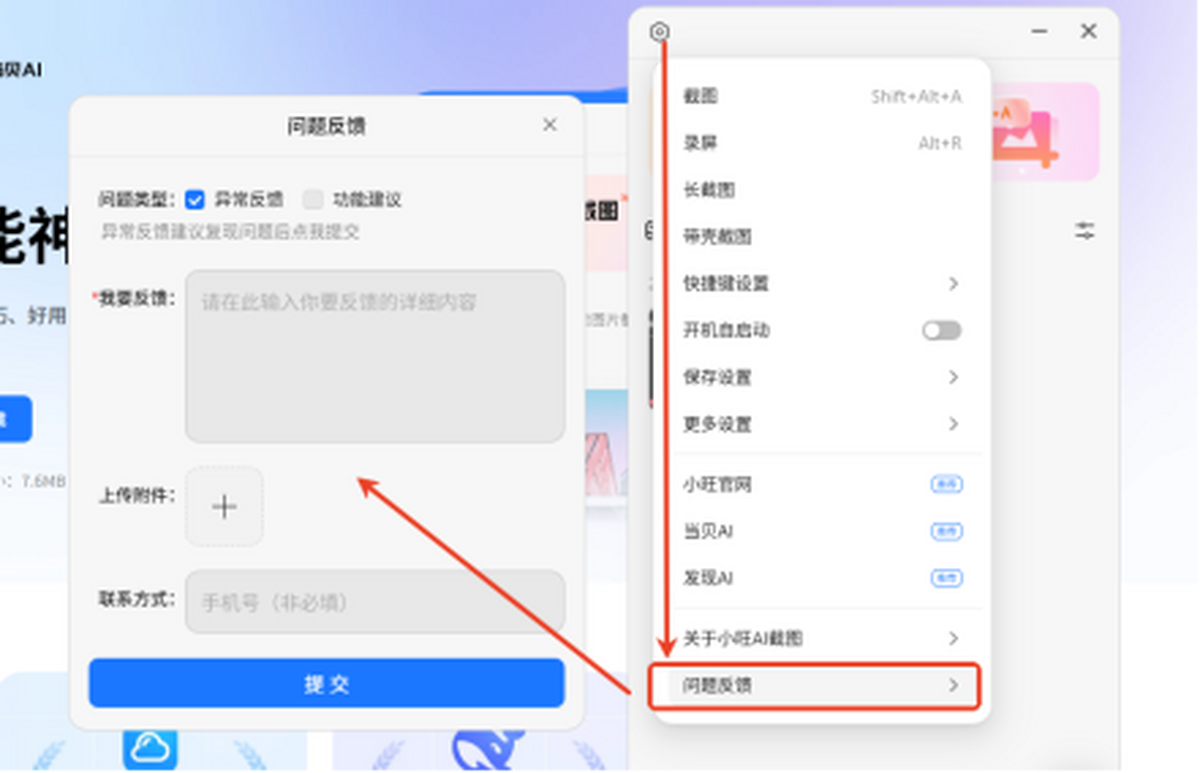Close the 问题反馈 dialog

549,125
